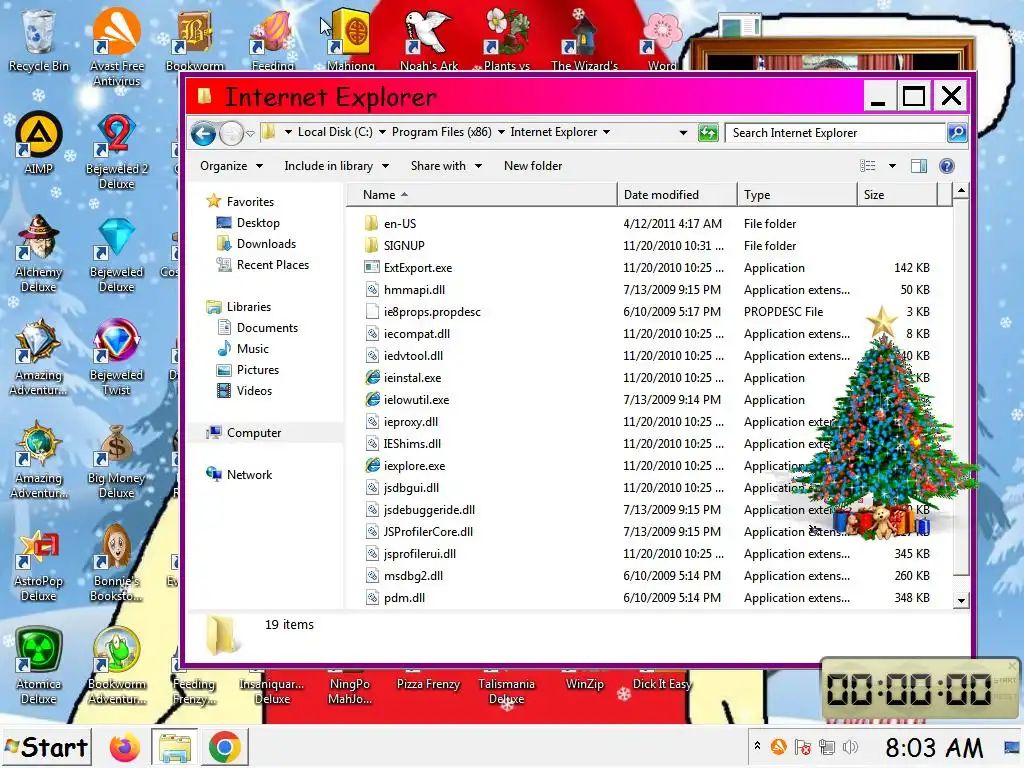This screenshot has width=1024, height=768.
Task: Show hidden tray icons arrow
Action: [758, 746]
